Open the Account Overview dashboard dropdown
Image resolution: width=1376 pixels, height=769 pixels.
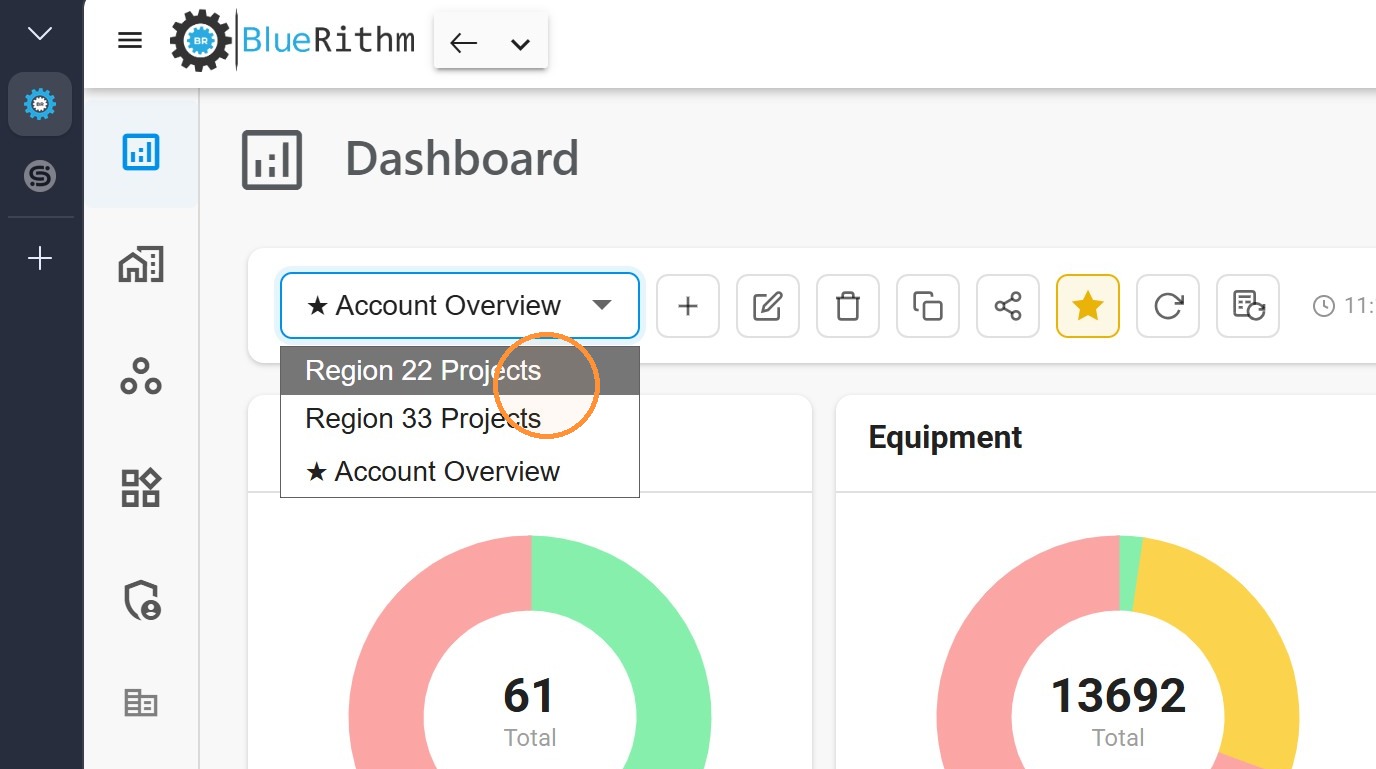point(460,305)
